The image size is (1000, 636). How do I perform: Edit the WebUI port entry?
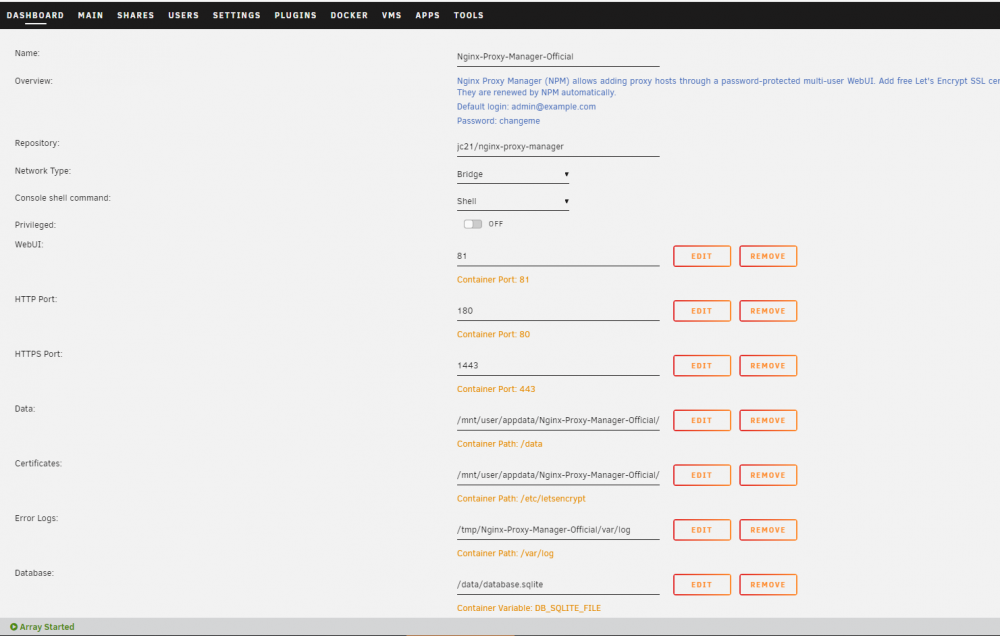(702, 256)
